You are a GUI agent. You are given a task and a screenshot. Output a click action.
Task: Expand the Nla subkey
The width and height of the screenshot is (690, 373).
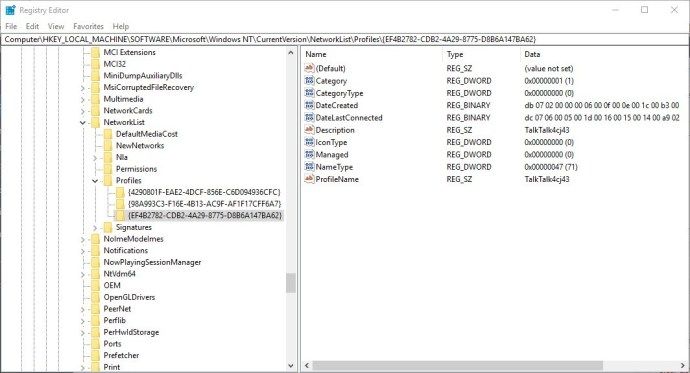coord(95,157)
